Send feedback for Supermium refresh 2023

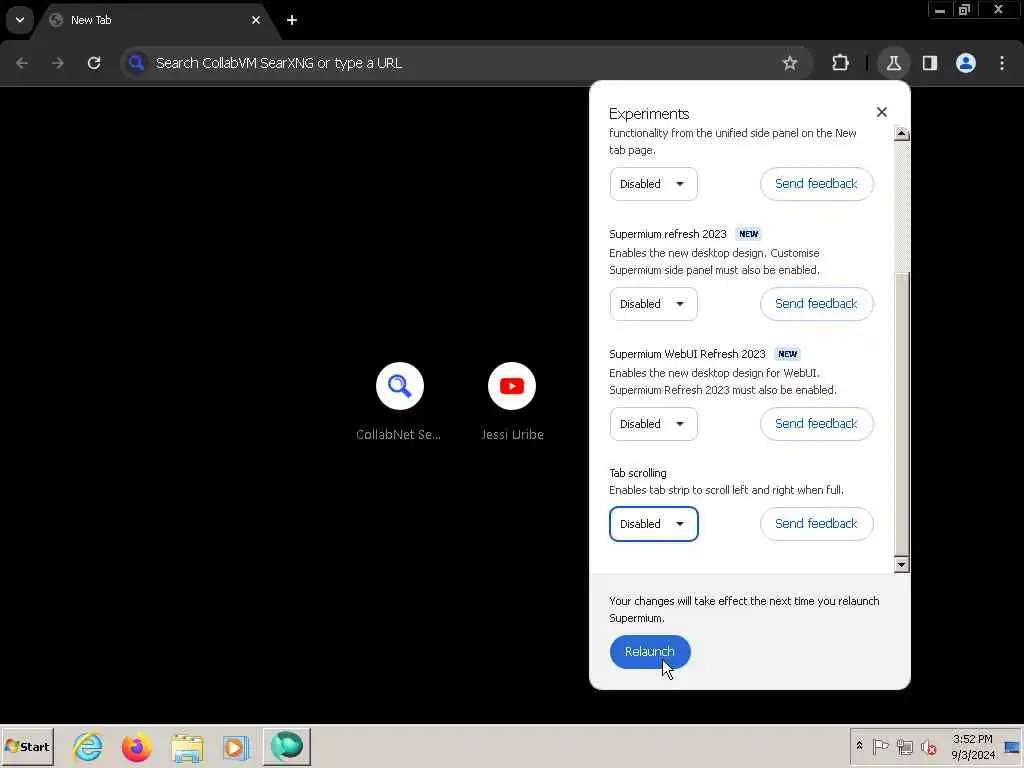(x=816, y=304)
